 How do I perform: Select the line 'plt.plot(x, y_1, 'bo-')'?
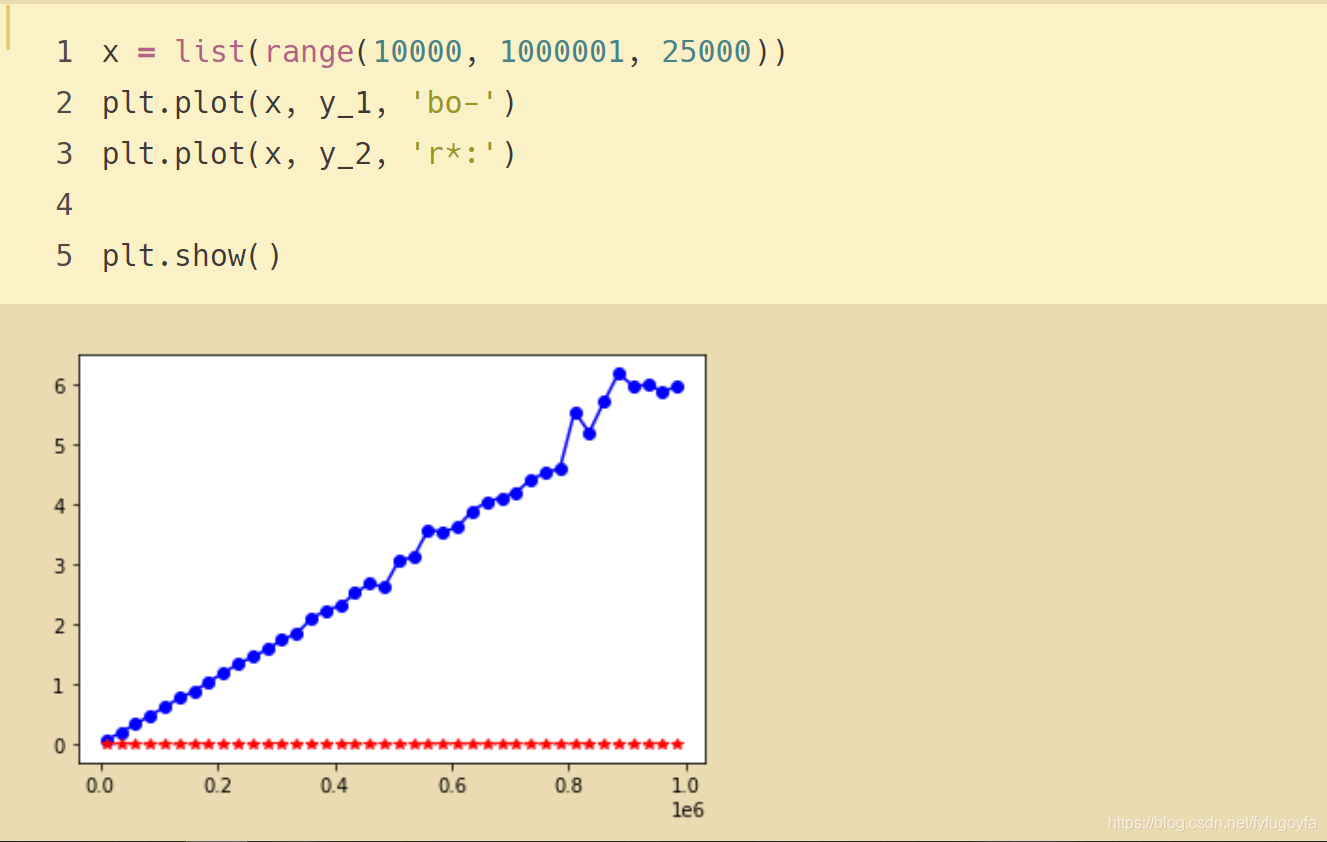(309, 103)
